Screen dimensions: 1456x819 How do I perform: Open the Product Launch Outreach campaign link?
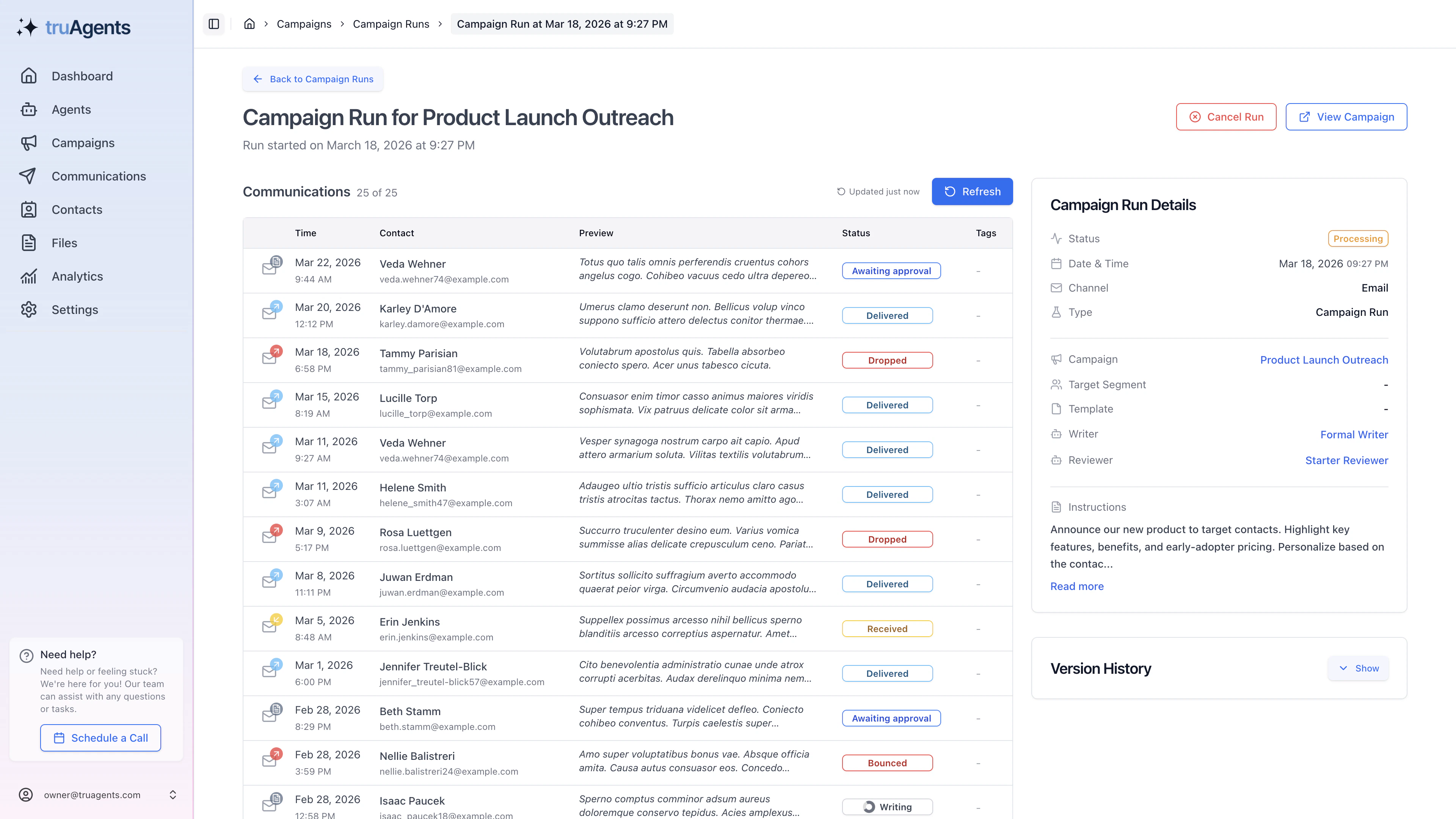(x=1324, y=360)
